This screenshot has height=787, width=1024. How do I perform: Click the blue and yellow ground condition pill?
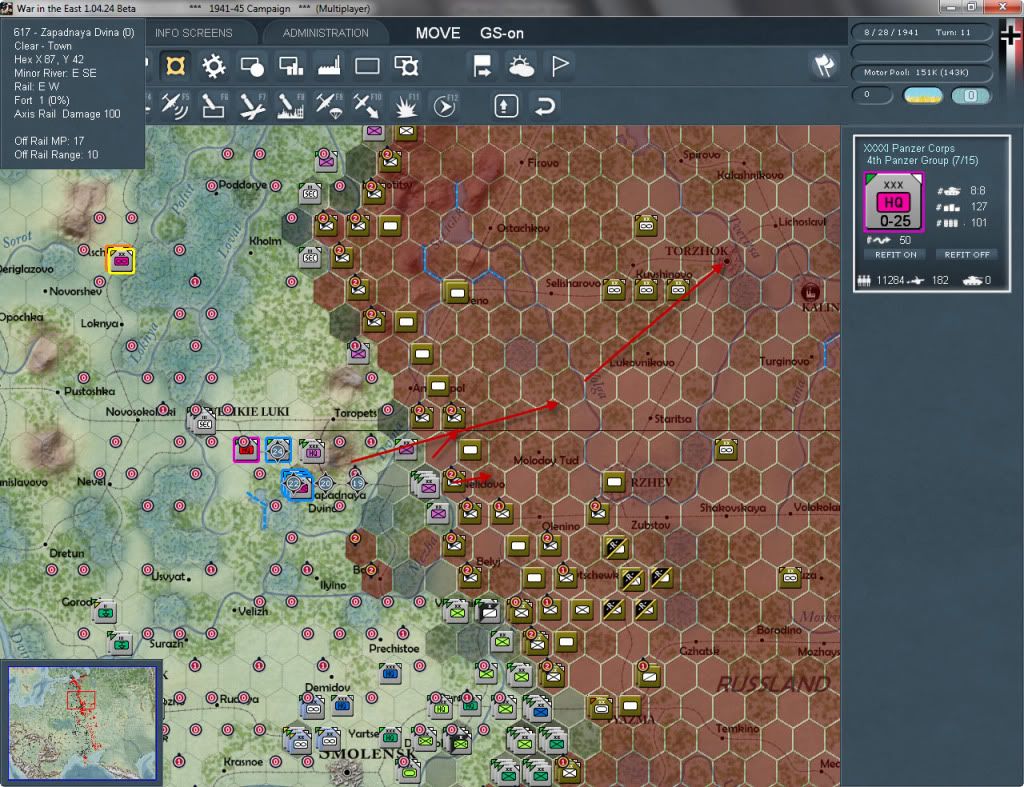(x=922, y=95)
